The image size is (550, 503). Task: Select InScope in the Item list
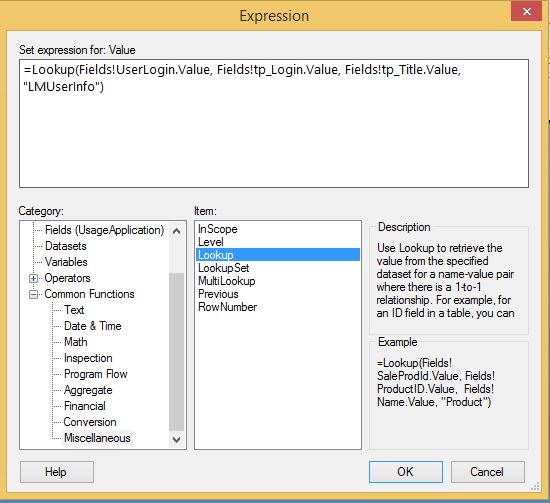tap(218, 229)
